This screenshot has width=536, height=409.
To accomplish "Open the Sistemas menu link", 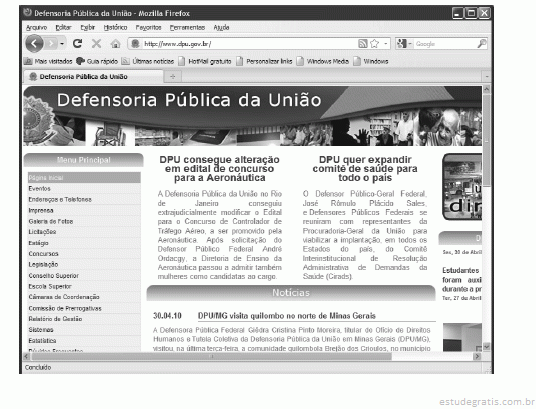I will tap(41, 330).
